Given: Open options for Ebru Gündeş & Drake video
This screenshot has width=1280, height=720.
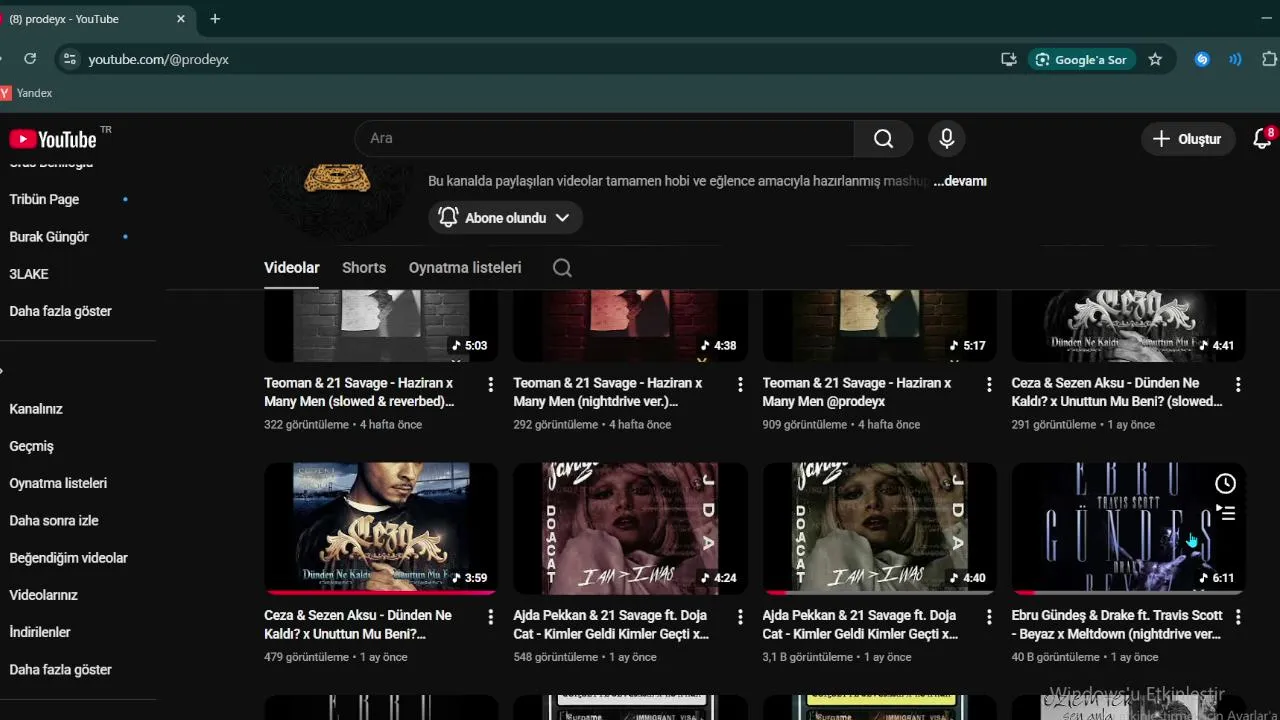Looking at the screenshot, I should tap(1238, 617).
